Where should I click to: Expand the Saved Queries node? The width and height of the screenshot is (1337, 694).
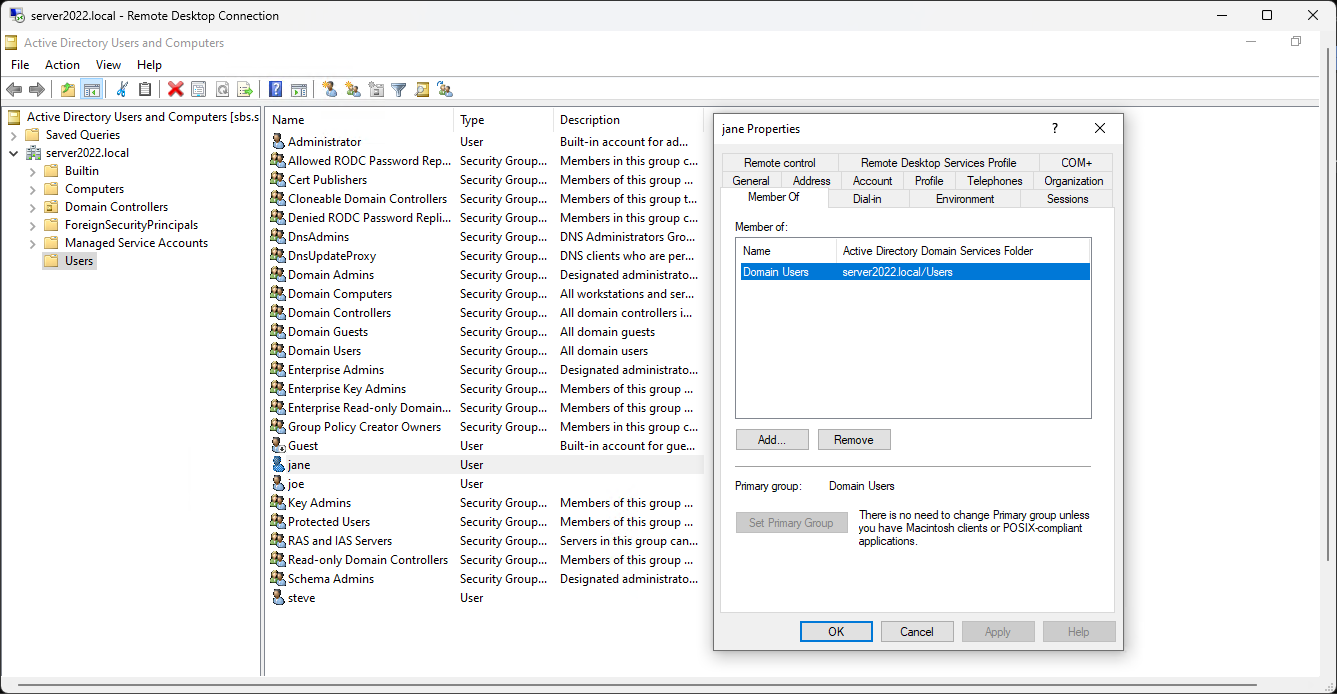pyautogui.click(x=14, y=135)
